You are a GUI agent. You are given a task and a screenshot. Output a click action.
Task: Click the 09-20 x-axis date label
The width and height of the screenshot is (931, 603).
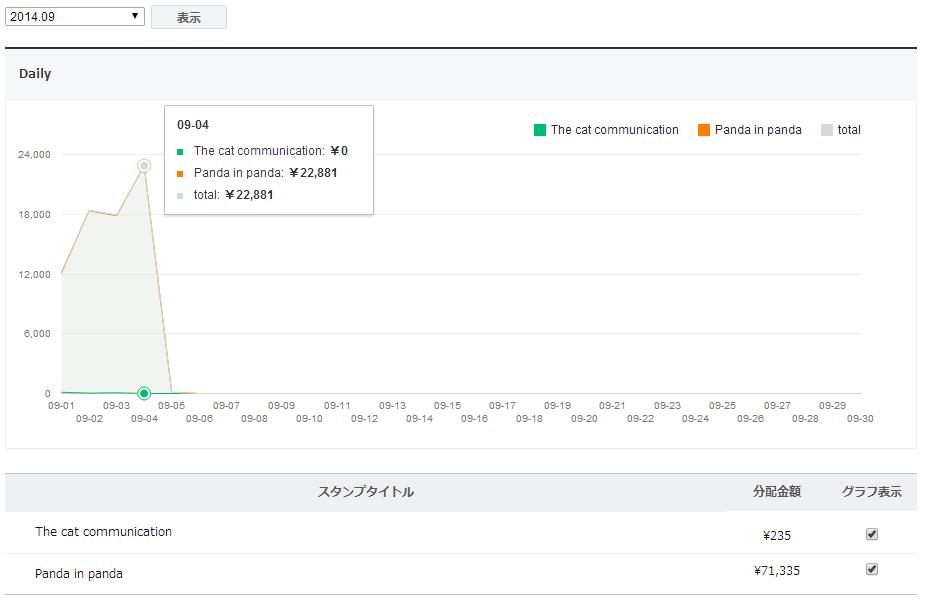(584, 418)
